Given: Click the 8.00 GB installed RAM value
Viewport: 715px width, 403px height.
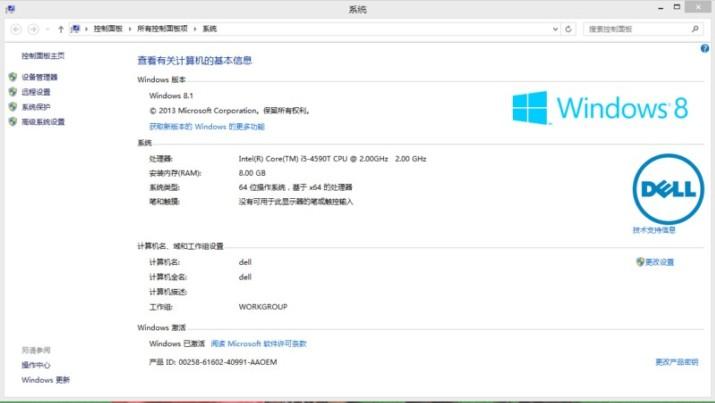Looking at the screenshot, I should tap(252, 173).
